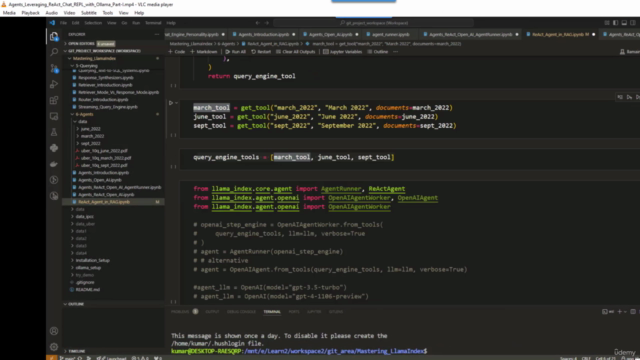Click Run All in notebook toolbar
This screenshot has width=640, height=360.
click(236, 52)
